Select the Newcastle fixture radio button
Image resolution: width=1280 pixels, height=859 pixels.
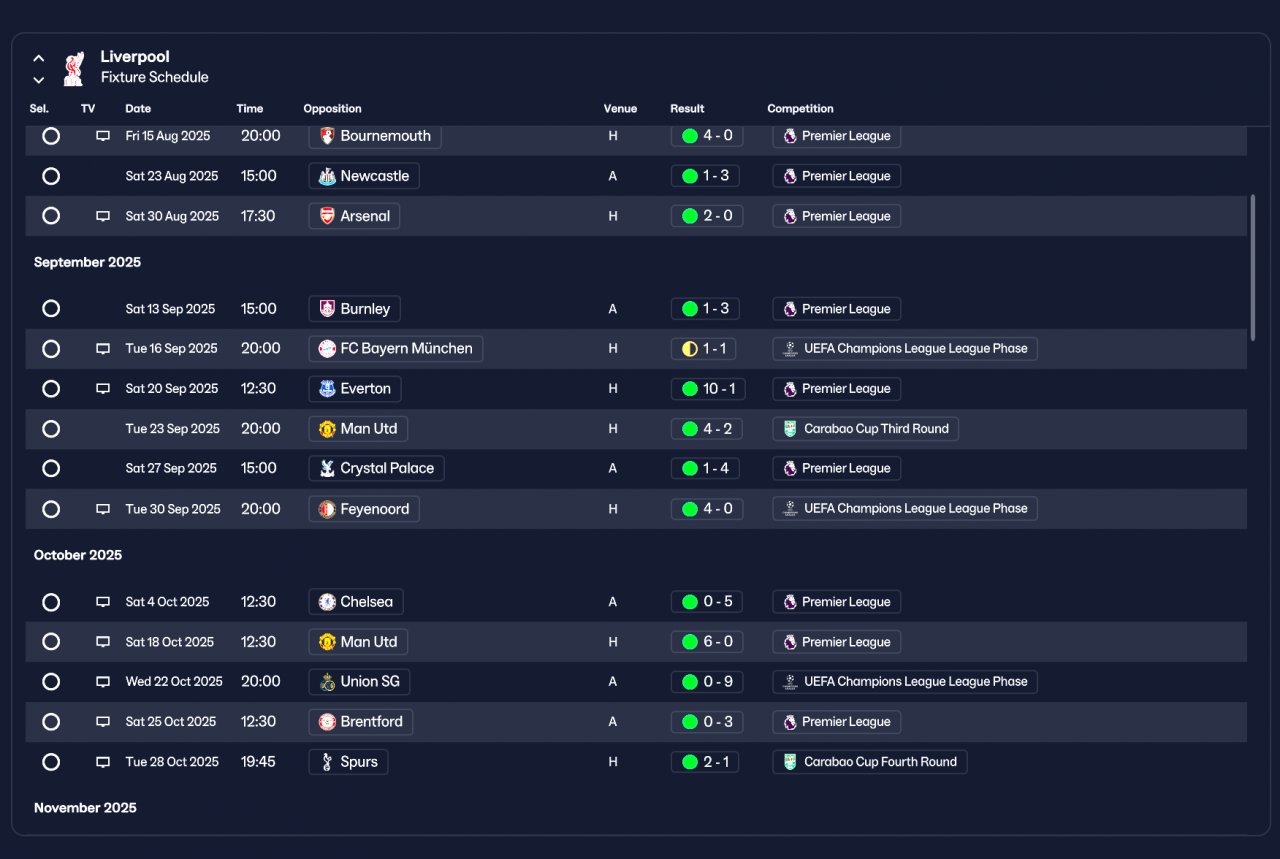pyautogui.click(x=51, y=176)
